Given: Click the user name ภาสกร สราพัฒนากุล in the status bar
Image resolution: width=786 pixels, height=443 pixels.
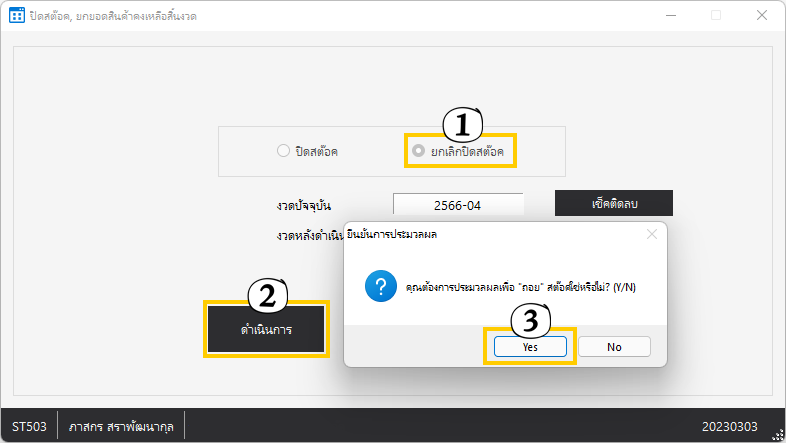Looking at the screenshot, I should coord(121,427).
